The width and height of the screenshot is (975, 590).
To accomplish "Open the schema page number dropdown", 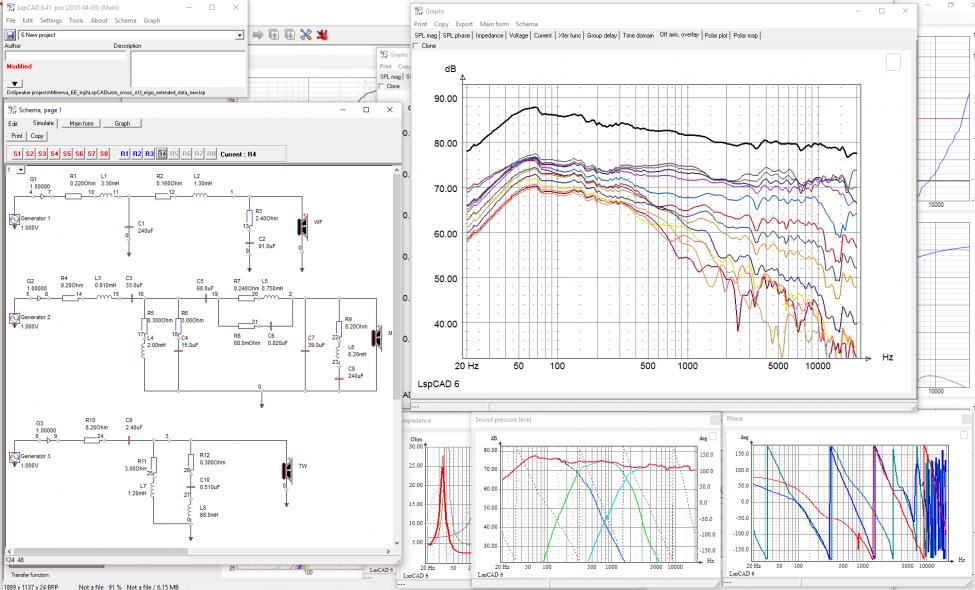I will [21, 170].
